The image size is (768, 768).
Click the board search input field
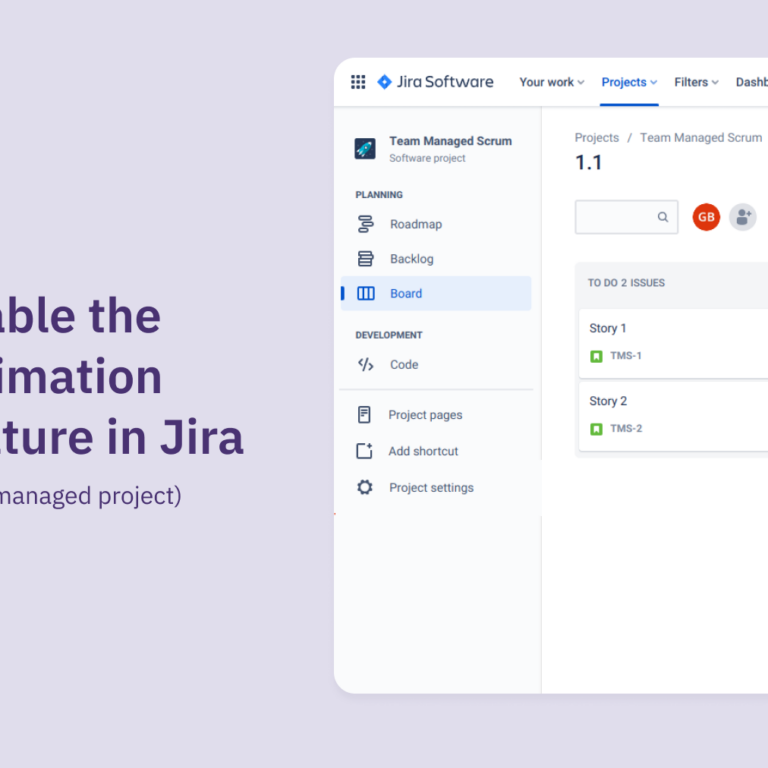point(615,217)
